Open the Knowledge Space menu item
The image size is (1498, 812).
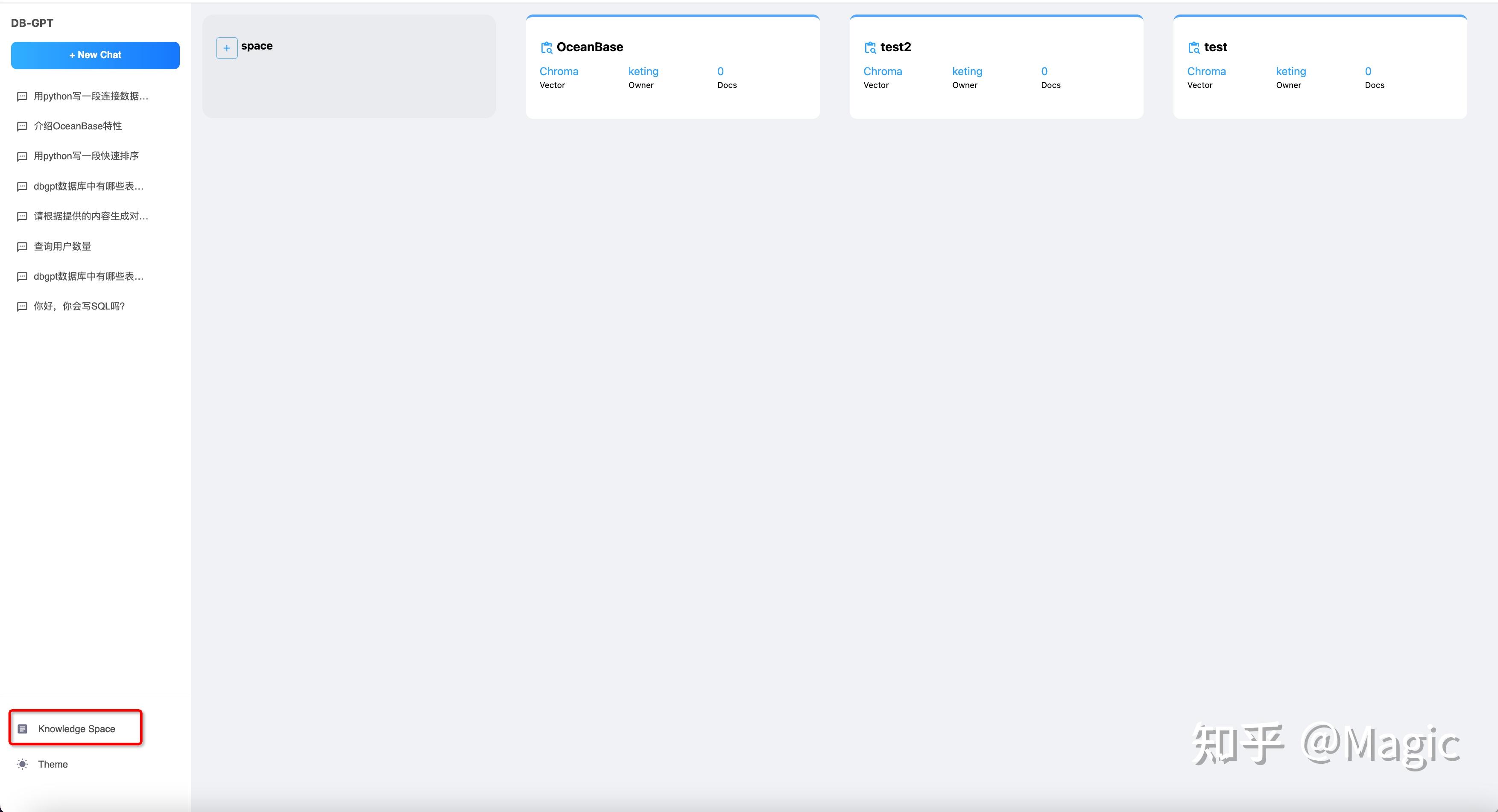(76, 729)
